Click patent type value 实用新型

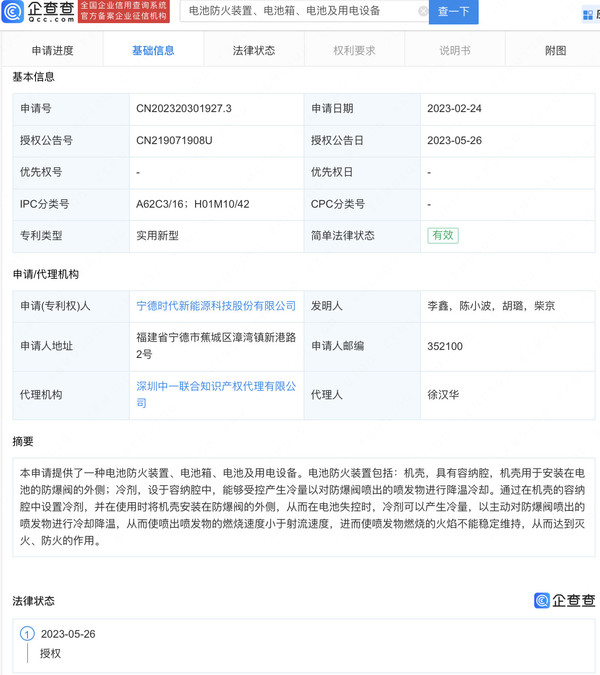tap(158, 235)
